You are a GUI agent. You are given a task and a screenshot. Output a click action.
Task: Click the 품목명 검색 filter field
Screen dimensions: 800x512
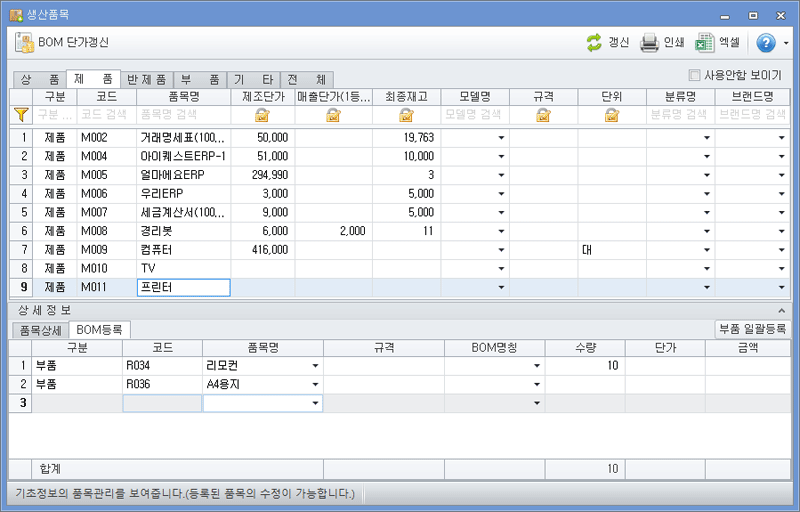click(x=182, y=115)
